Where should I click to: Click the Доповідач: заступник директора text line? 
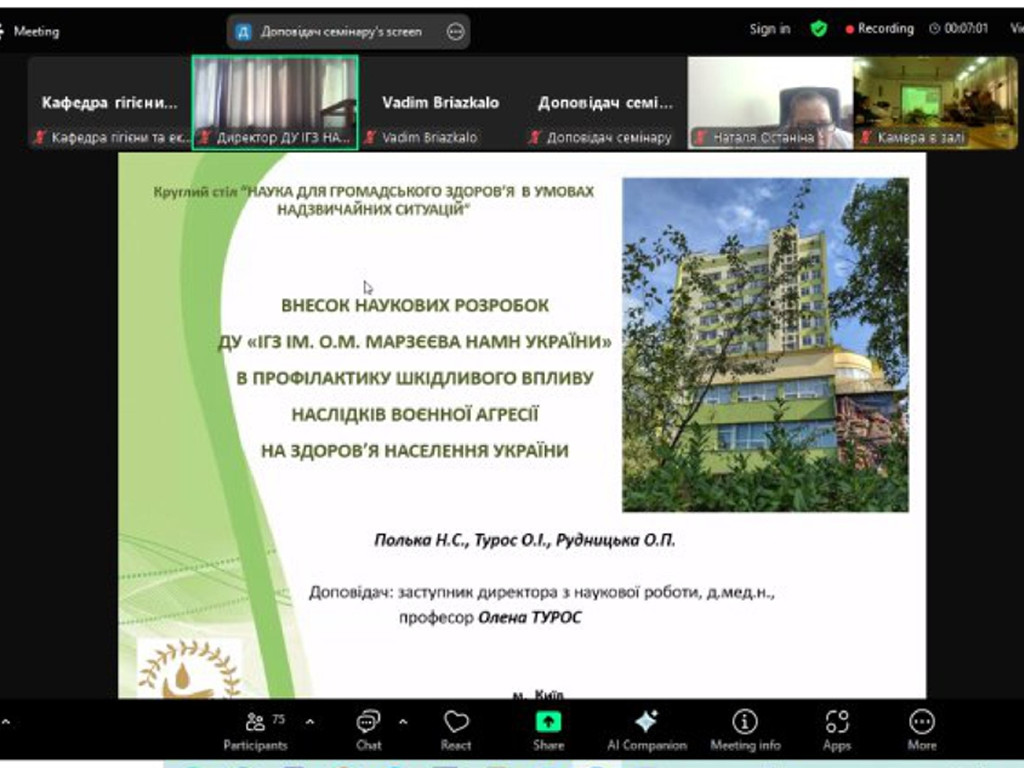point(541,592)
